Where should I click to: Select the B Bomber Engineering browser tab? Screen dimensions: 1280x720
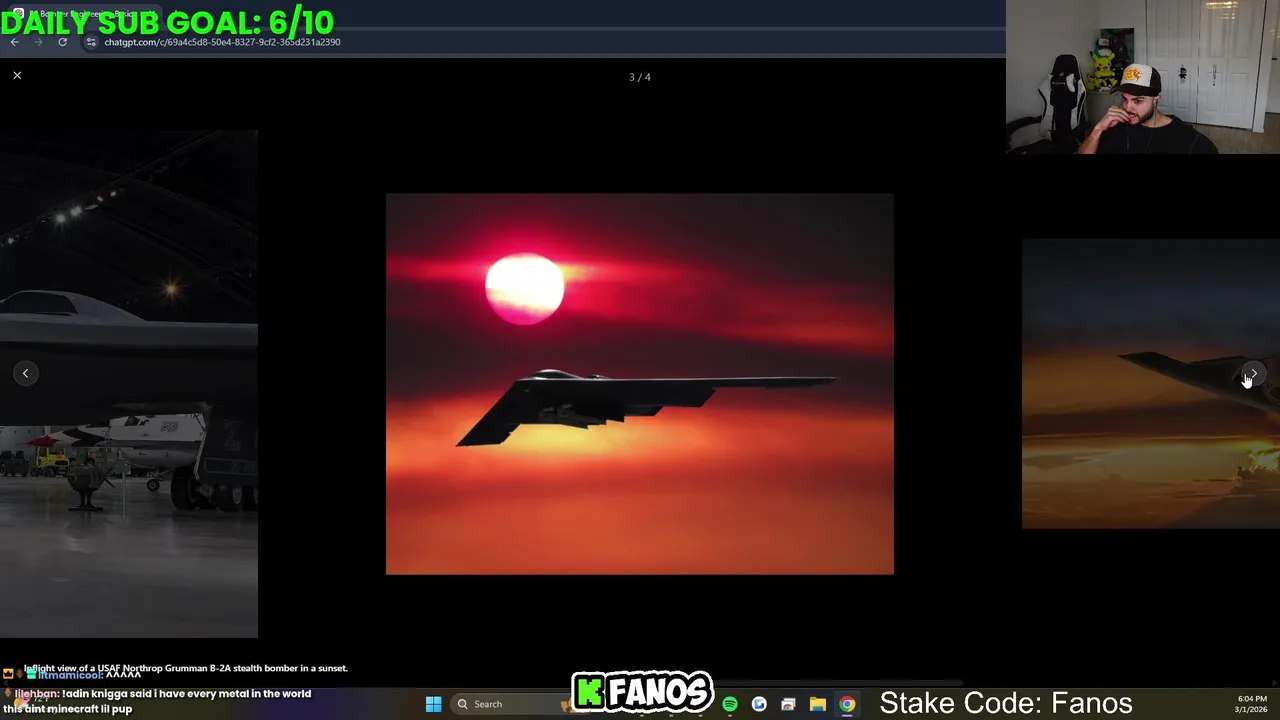[x=85, y=14]
